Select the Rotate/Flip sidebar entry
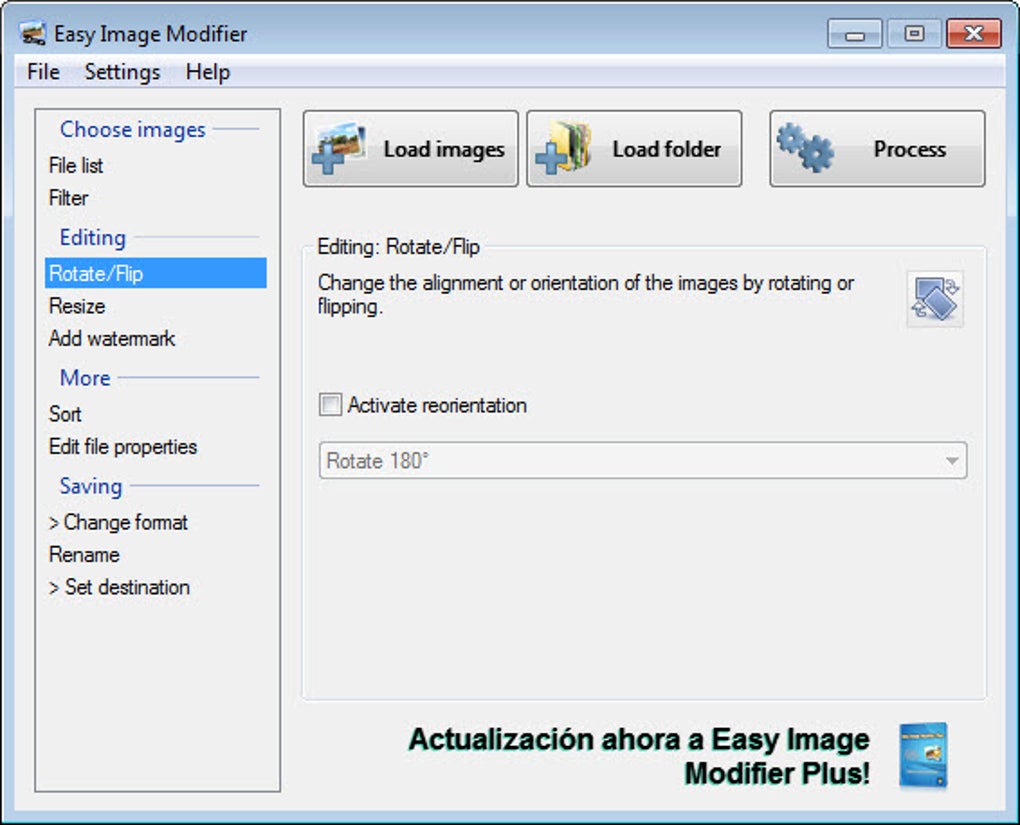Screen dimensions: 1020x825 click(x=156, y=273)
